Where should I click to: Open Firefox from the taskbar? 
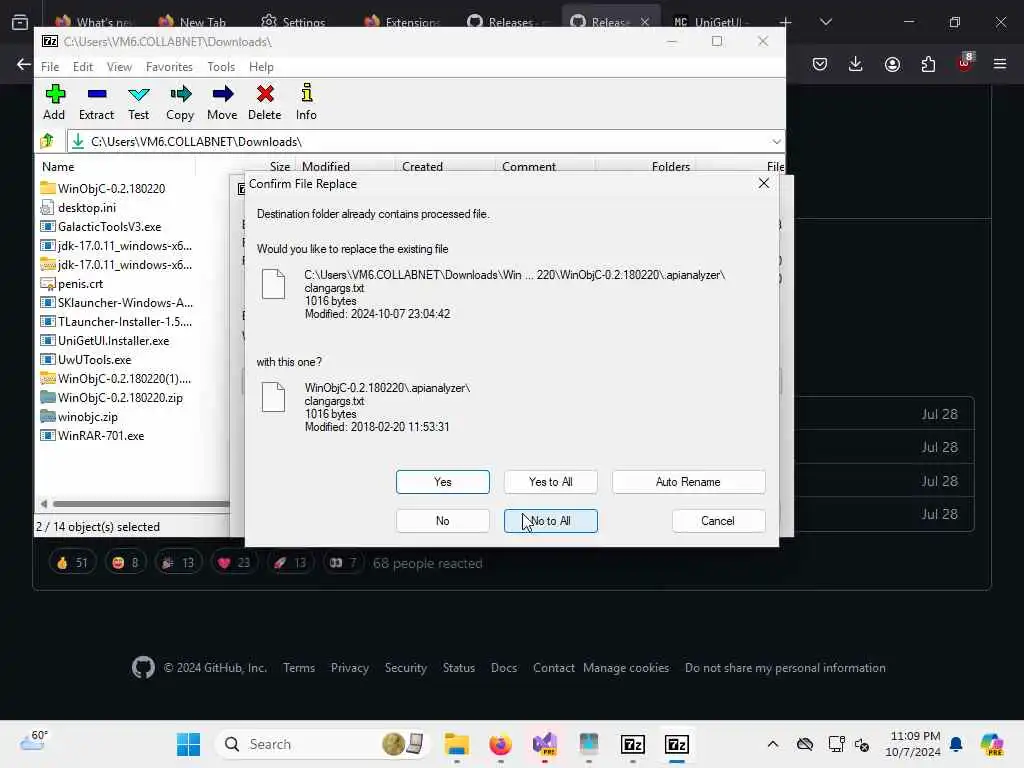point(500,744)
